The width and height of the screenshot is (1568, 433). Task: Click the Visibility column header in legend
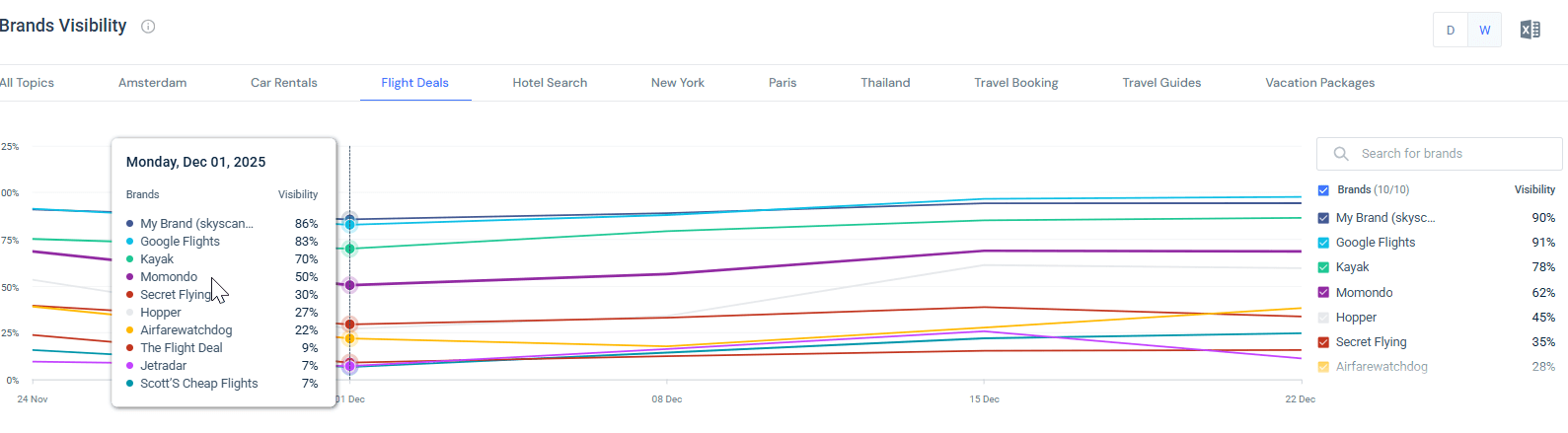click(x=1534, y=189)
